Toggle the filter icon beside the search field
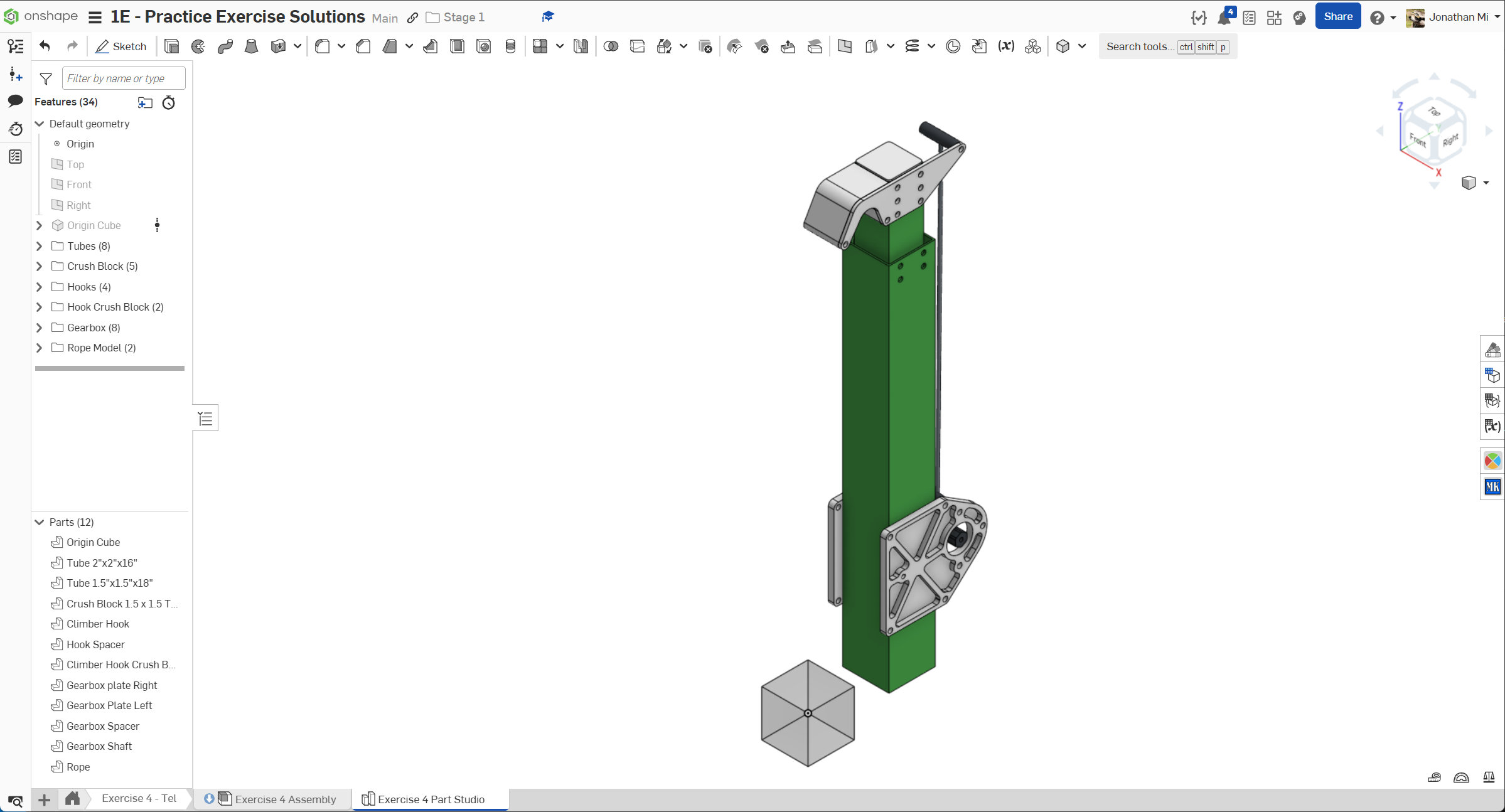Viewport: 1505px width, 812px height. coord(46,78)
